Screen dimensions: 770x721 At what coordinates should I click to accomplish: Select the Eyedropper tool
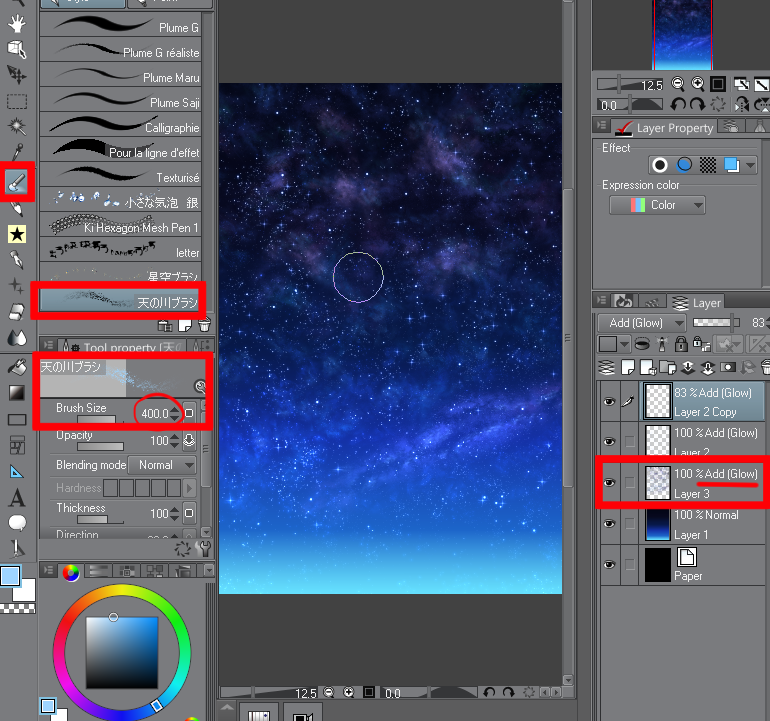click(17, 152)
